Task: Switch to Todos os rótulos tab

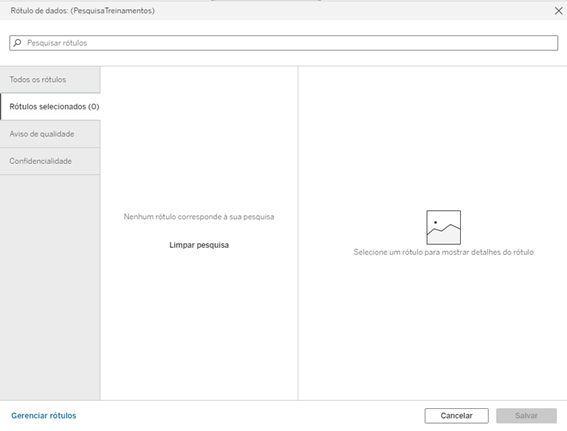Action: (50, 80)
